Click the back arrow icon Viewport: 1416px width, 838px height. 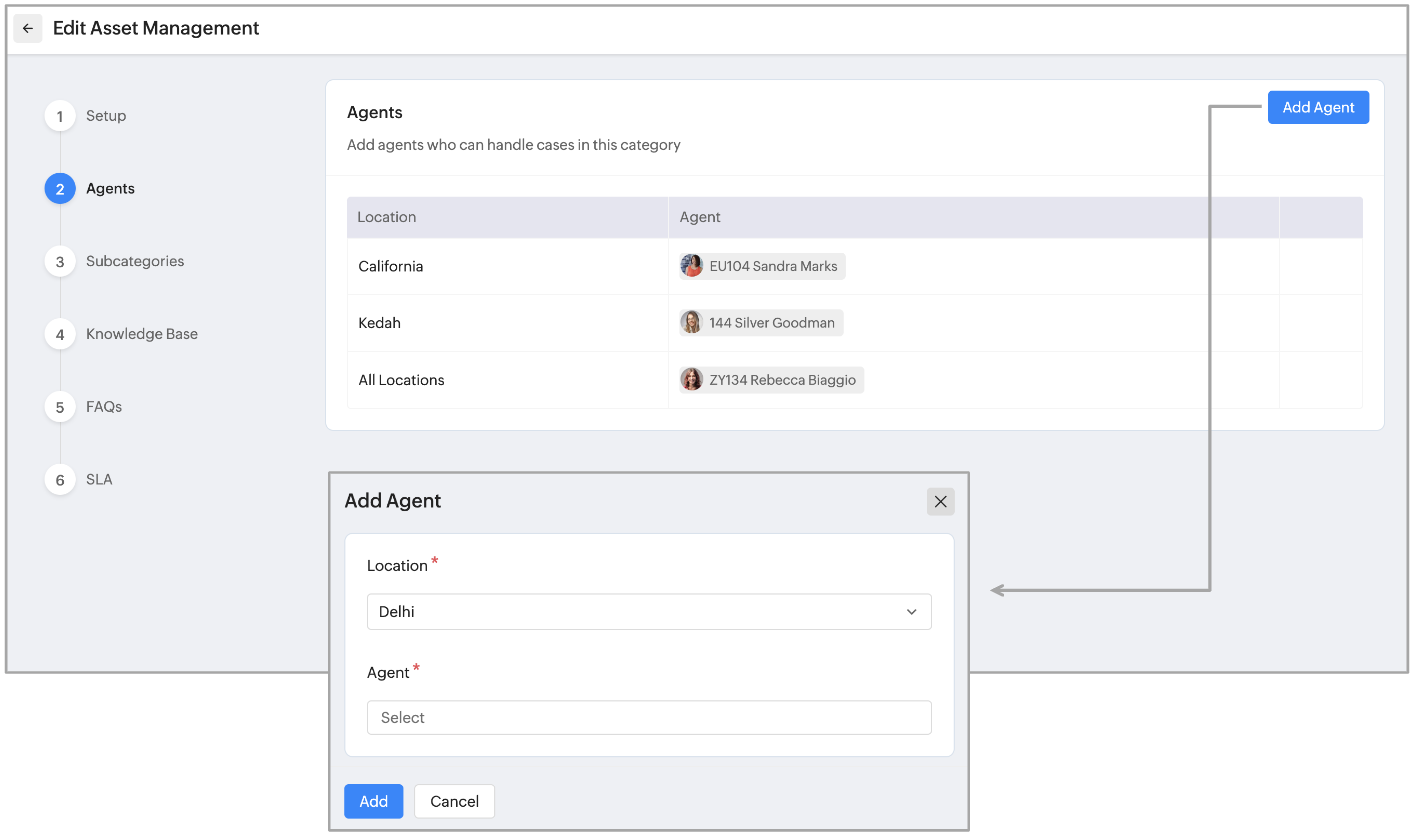click(x=28, y=29)
